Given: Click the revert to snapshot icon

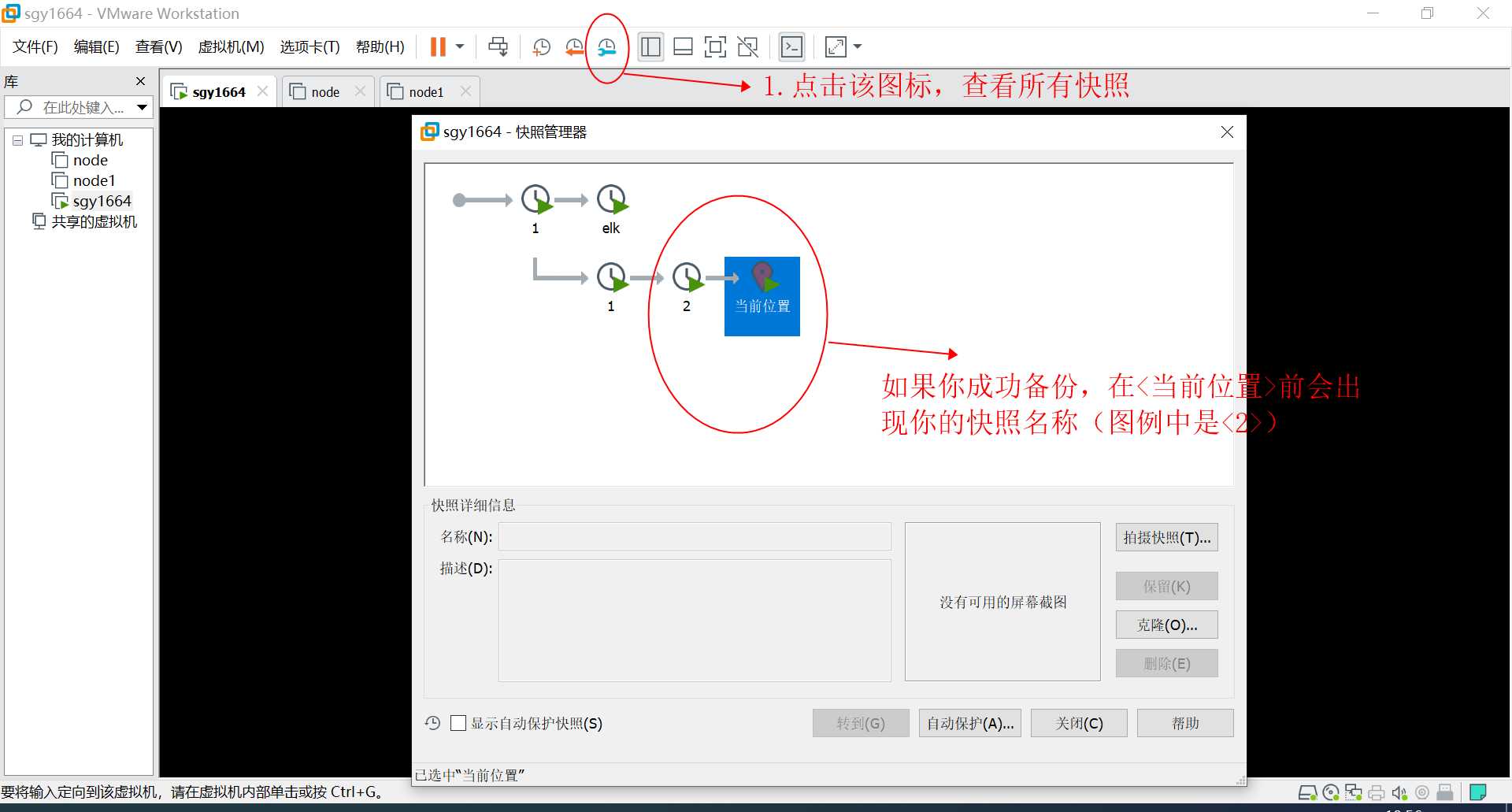Looking at the screenshot, I should tap(574, 47).
